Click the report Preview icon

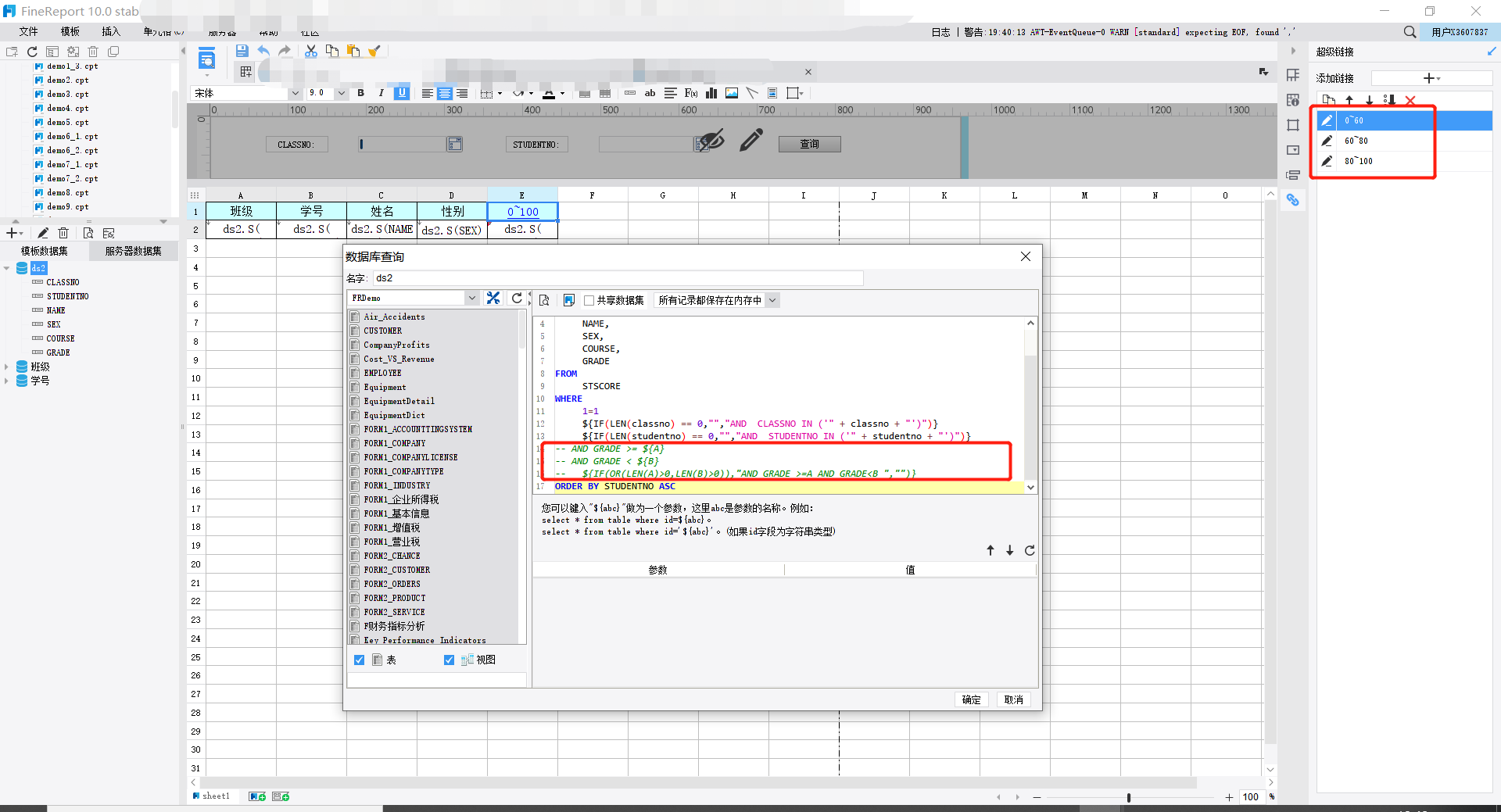pos(207,59)
